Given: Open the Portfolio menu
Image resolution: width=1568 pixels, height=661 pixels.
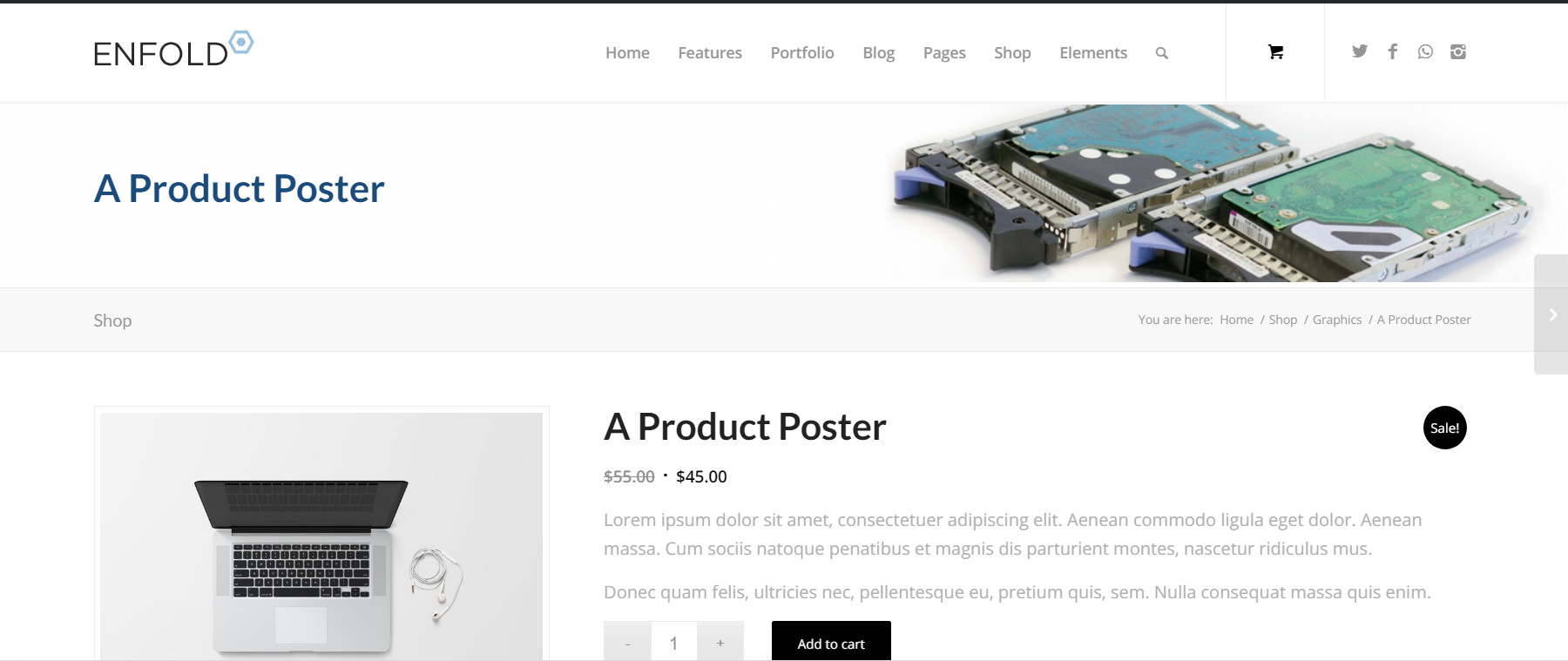Looking at the screenshot, I should (802, 53).
